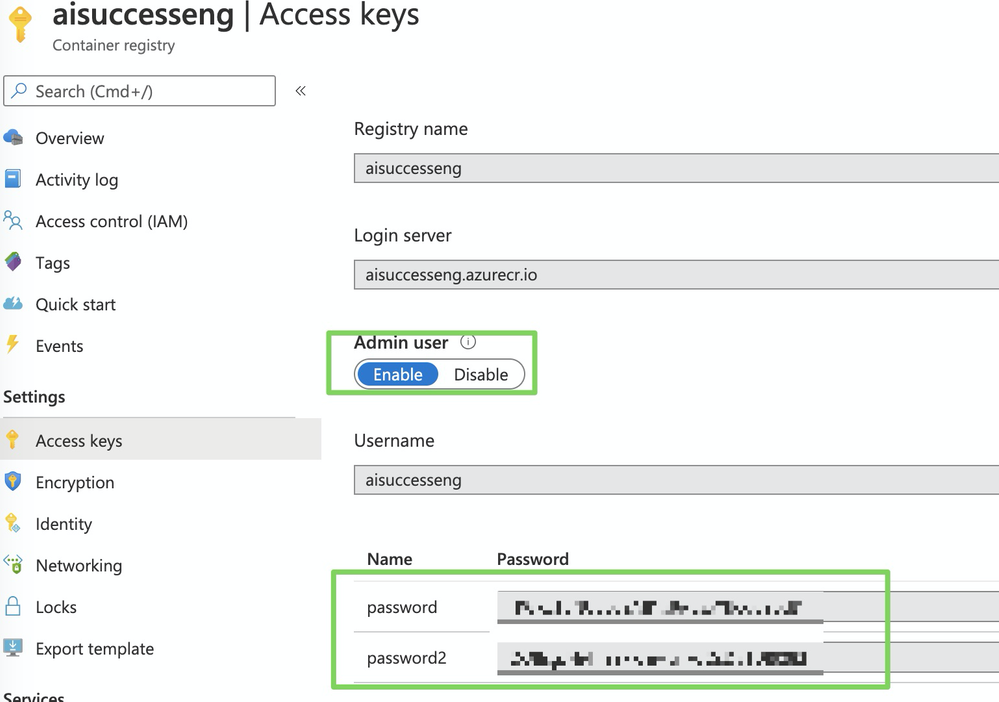Screen dimensions: 999x702
Task: Collapse the sidebar with double chevron
Action: coord(300,91)
